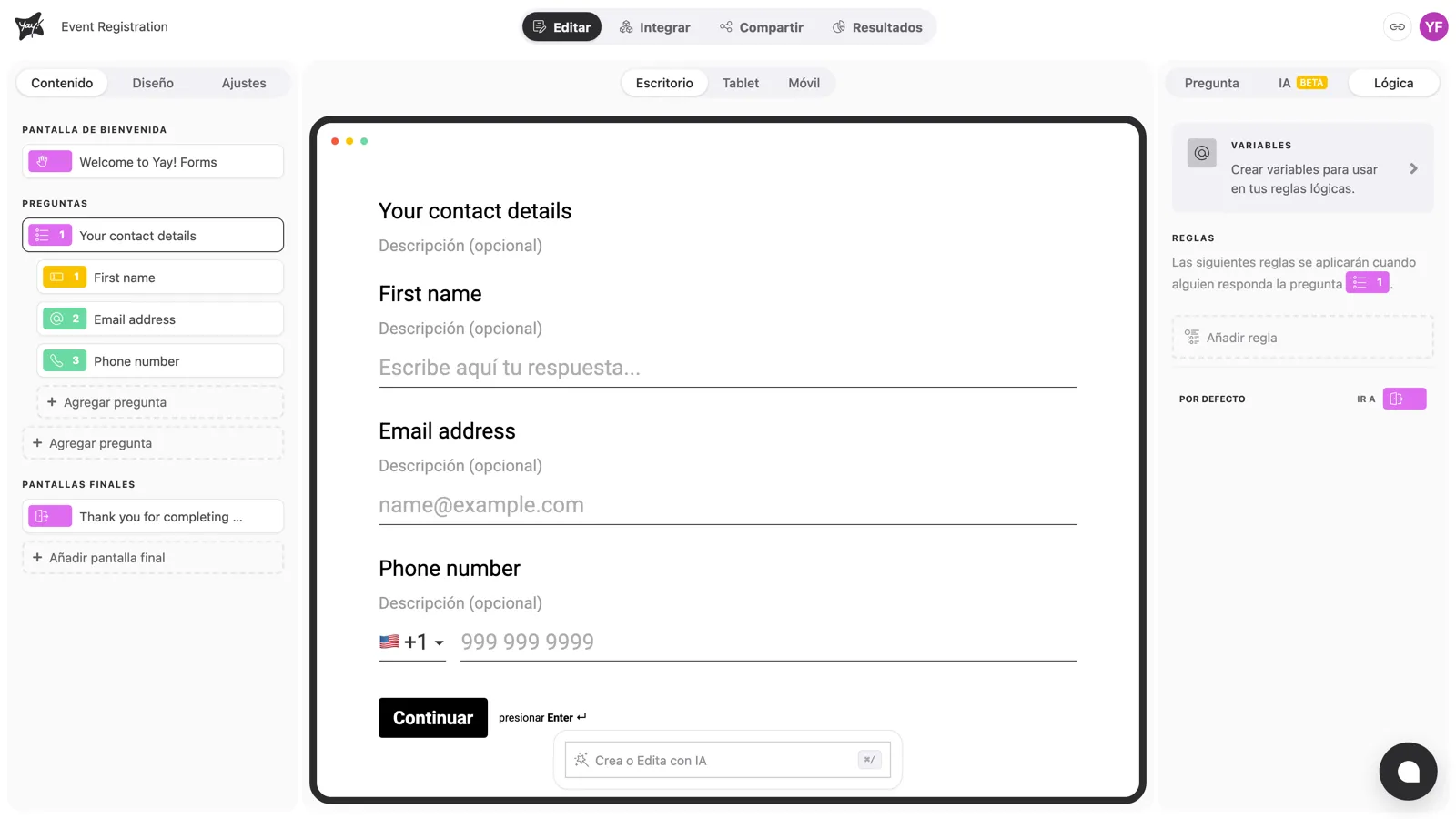
Task: Click the Yay! Forms logo icon
Action: pyautogui.click(x=29, y=26)
